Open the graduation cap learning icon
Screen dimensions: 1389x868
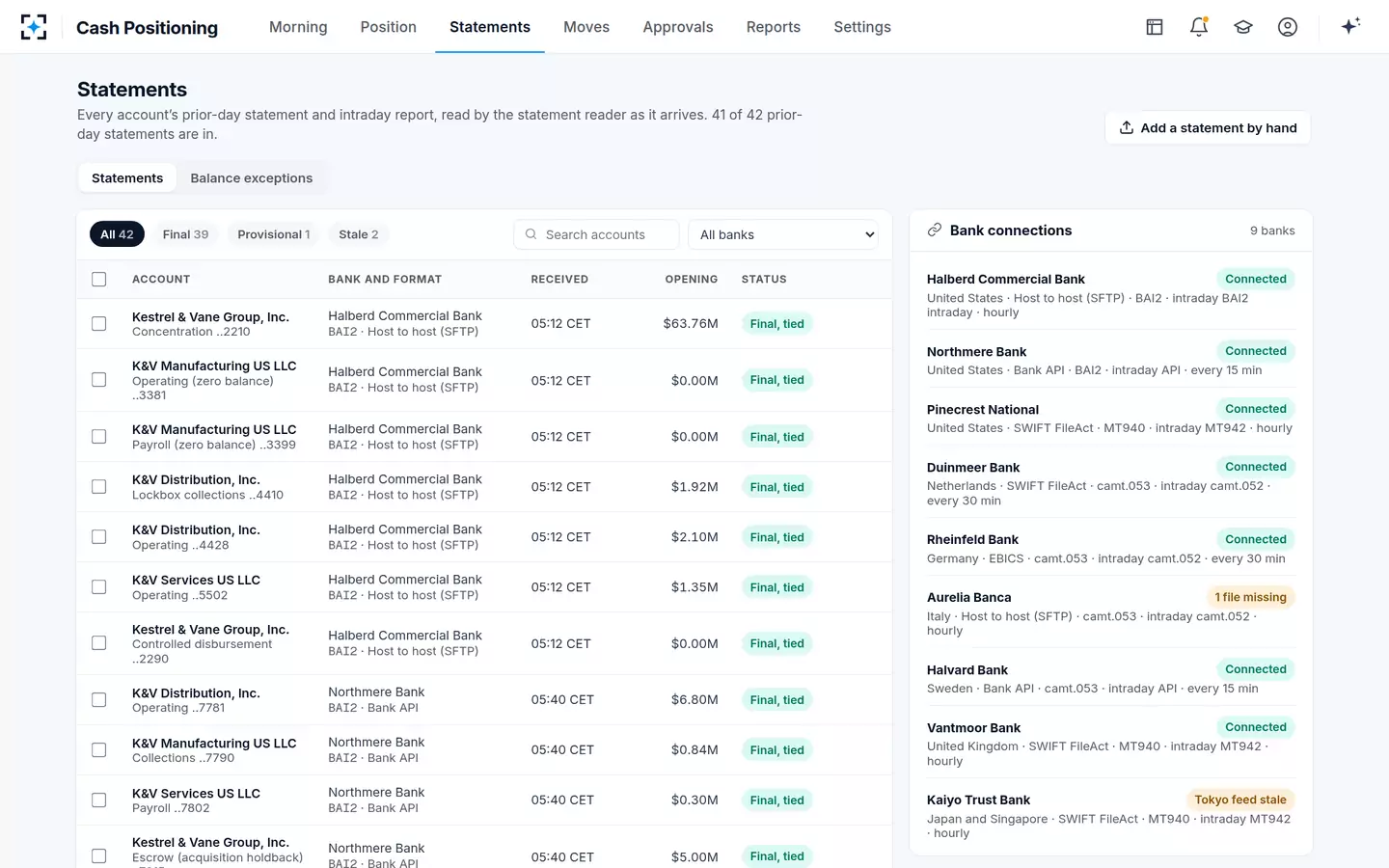click(x=1243, y=27)
